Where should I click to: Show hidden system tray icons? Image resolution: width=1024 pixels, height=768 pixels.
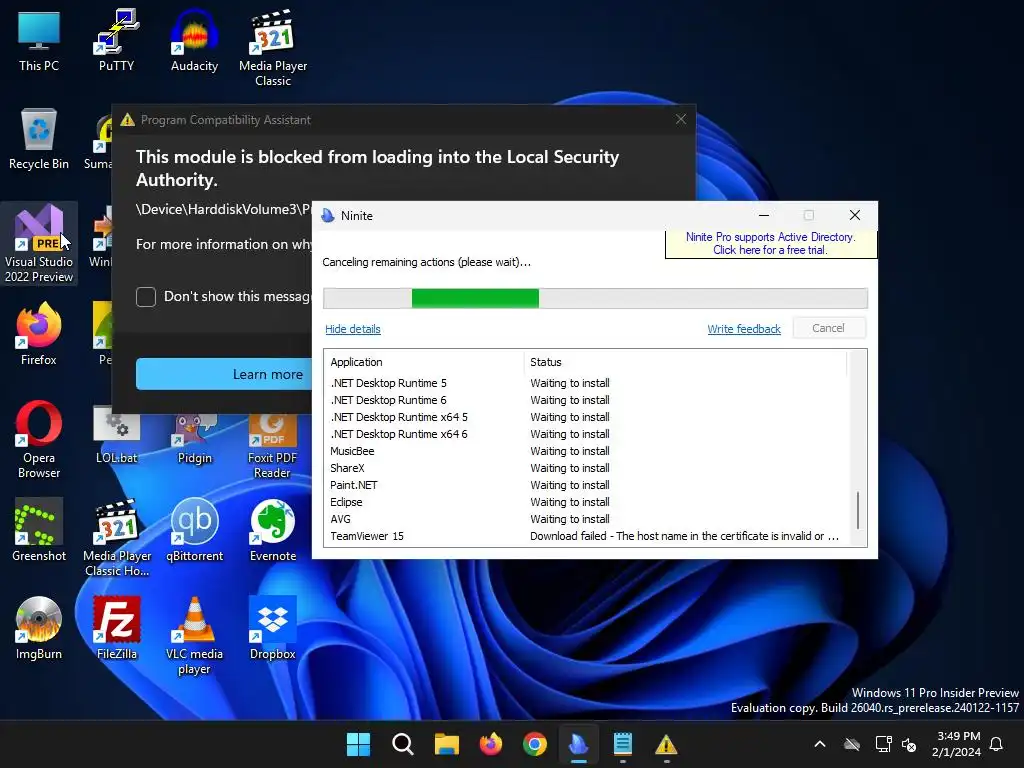click(820, 744)
